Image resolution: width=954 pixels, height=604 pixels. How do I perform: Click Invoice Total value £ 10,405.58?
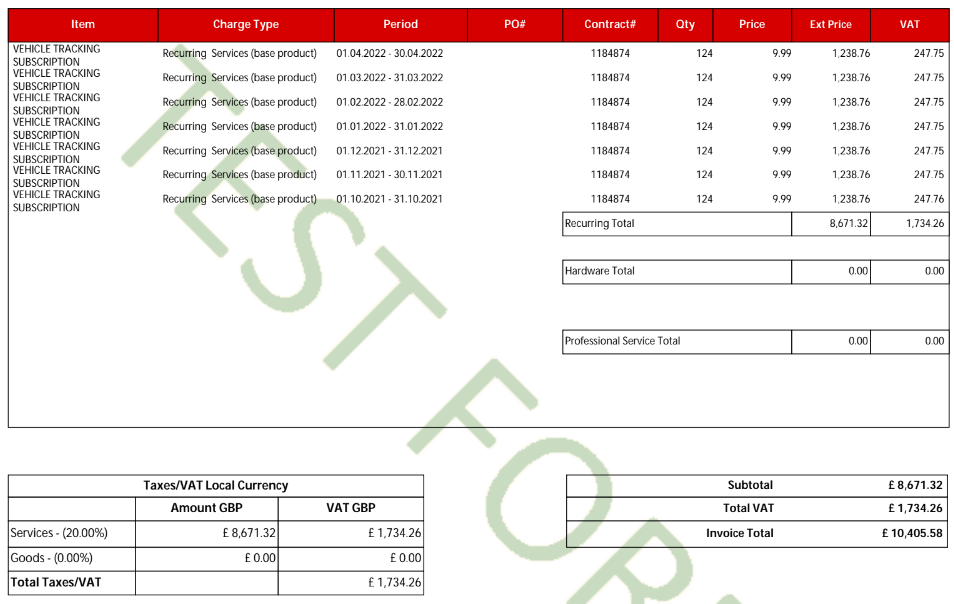pos(912,533)
